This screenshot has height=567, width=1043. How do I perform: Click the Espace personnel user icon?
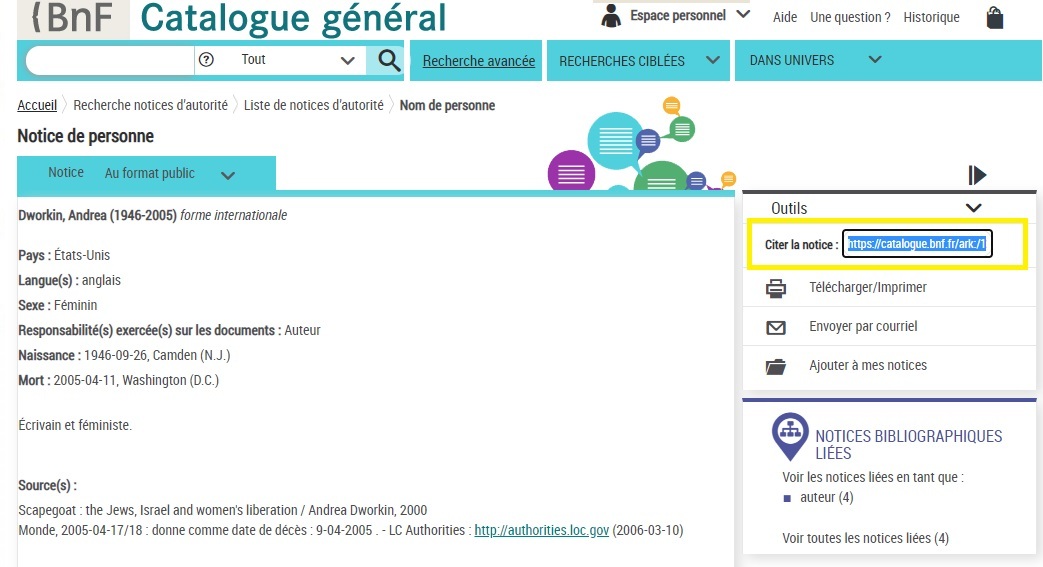click(611, 15)
